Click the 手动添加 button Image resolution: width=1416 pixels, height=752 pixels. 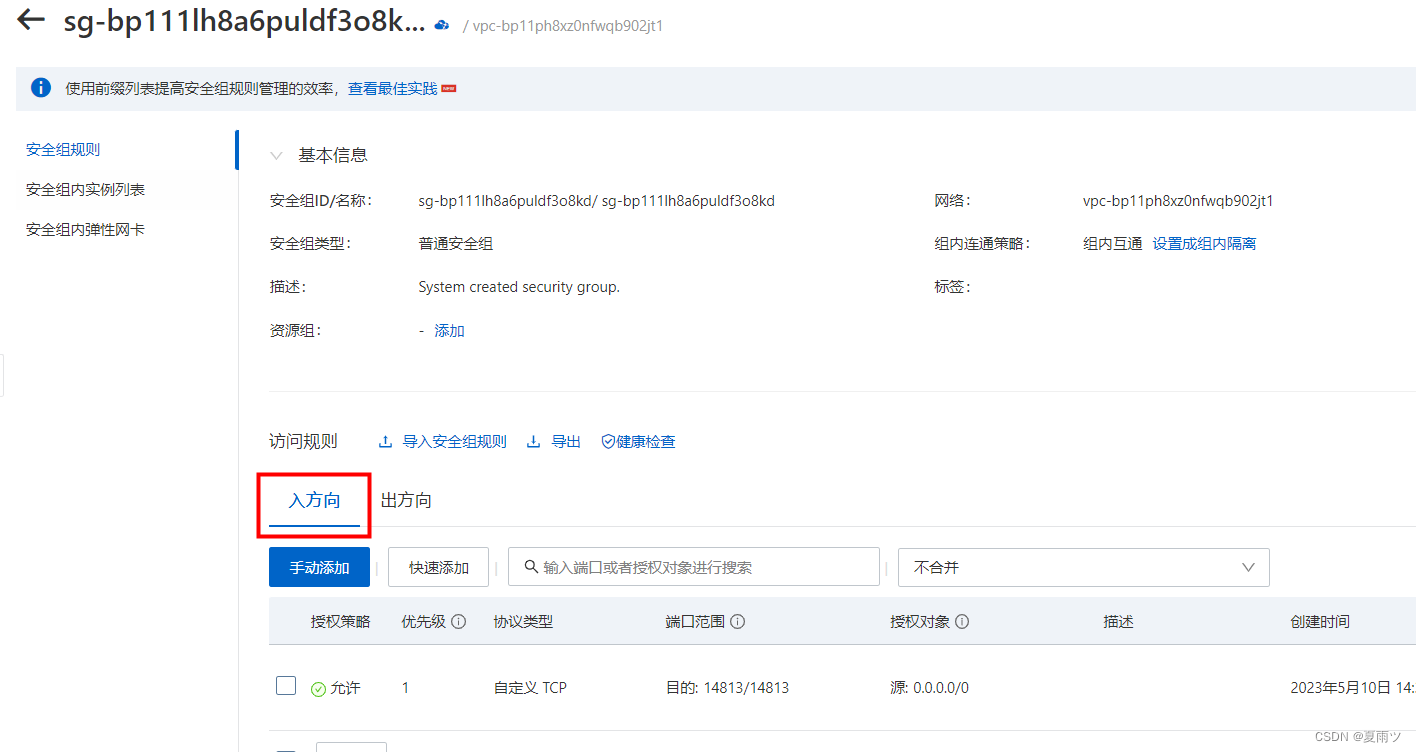click(320, 567)
